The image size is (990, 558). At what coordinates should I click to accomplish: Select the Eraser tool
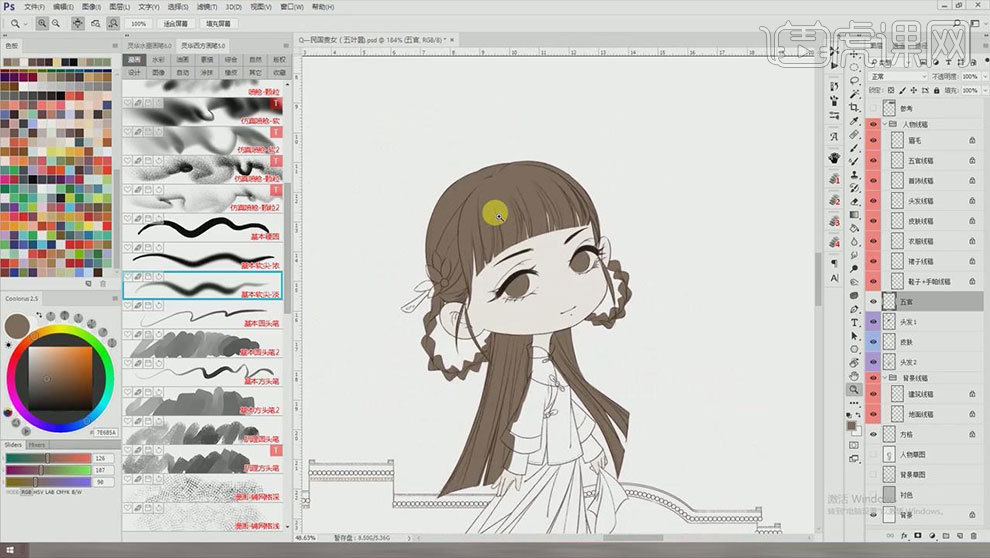[854, 202]
